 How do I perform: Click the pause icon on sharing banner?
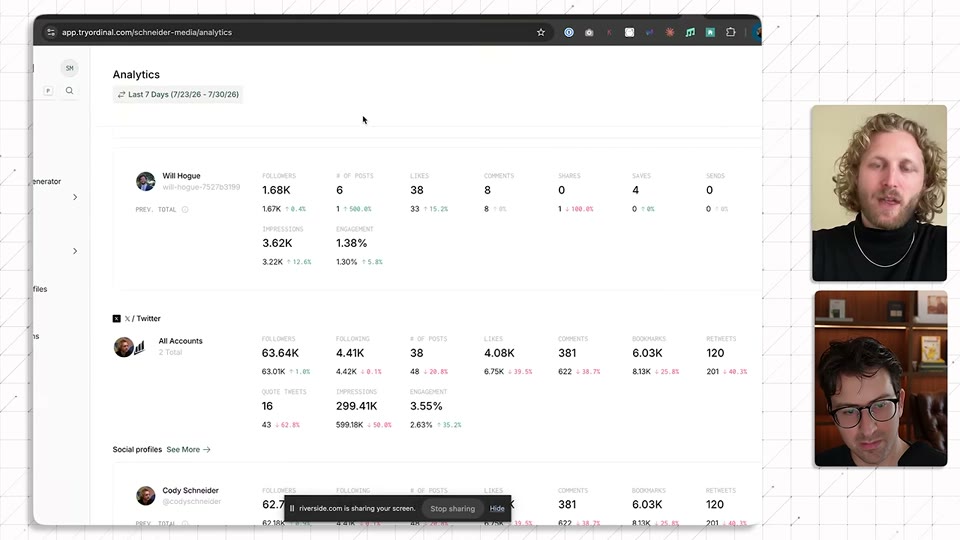point(292,509)
